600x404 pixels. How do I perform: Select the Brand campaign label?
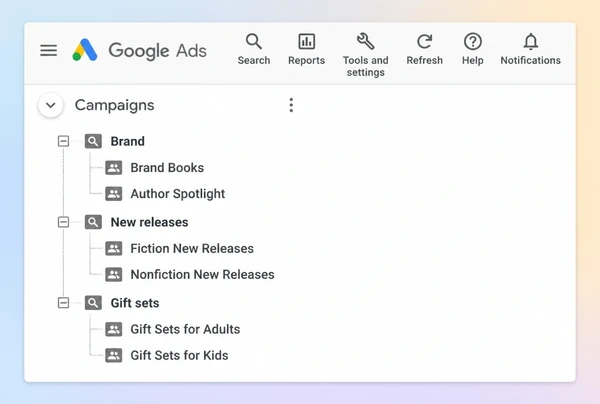click(127, 141)
